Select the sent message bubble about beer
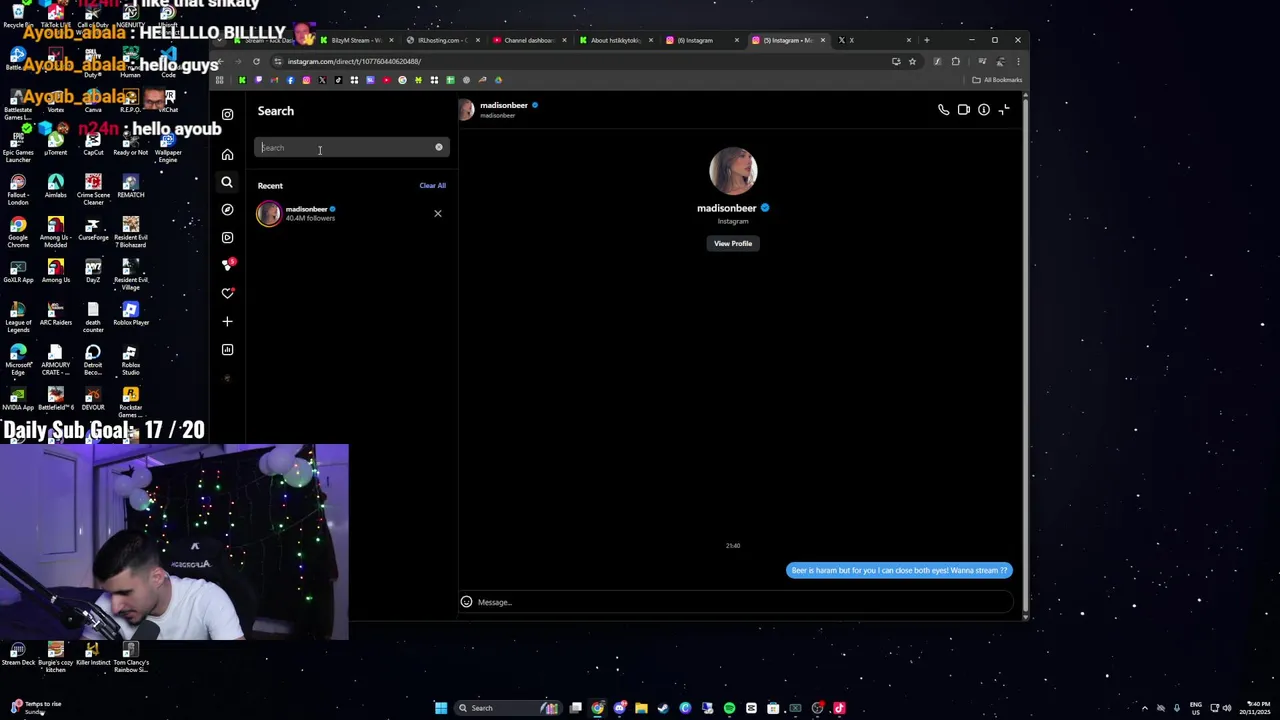Viewport: 1280px width, 720px height. pyautogui.click(x=899, y=570)
